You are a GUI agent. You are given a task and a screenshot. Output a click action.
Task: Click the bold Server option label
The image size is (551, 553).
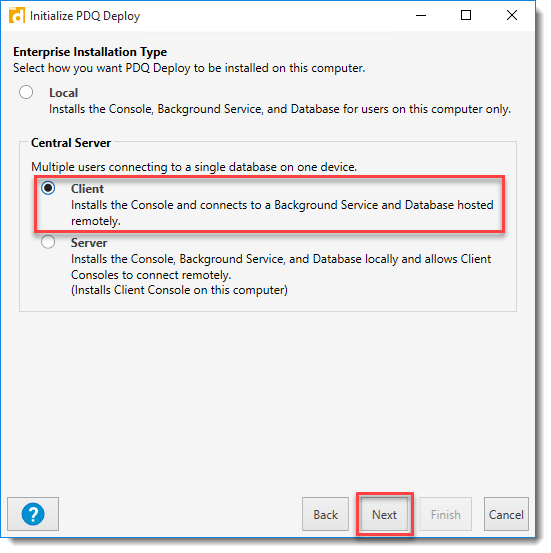coord(89,243)
